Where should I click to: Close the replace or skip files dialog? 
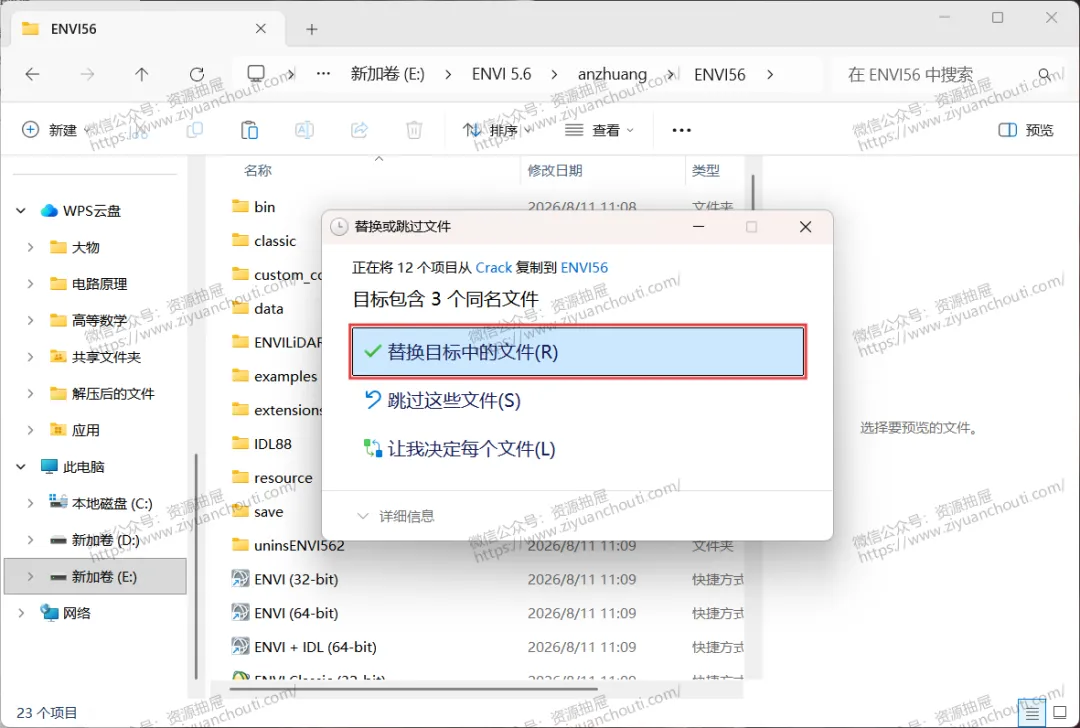point(805,227)
